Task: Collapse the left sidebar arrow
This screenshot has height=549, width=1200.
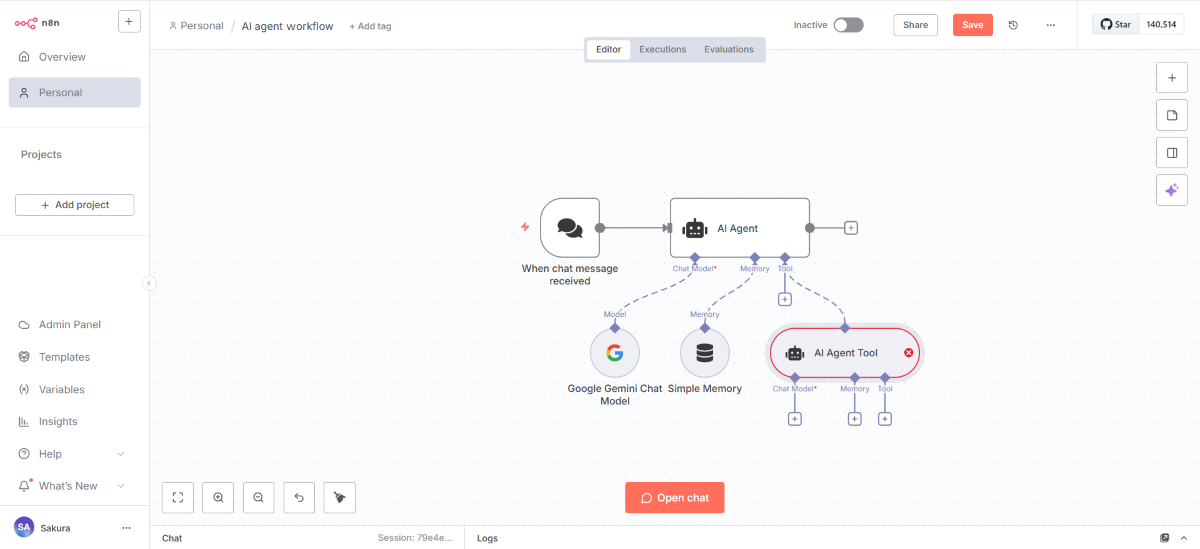Action: [149, 283]
